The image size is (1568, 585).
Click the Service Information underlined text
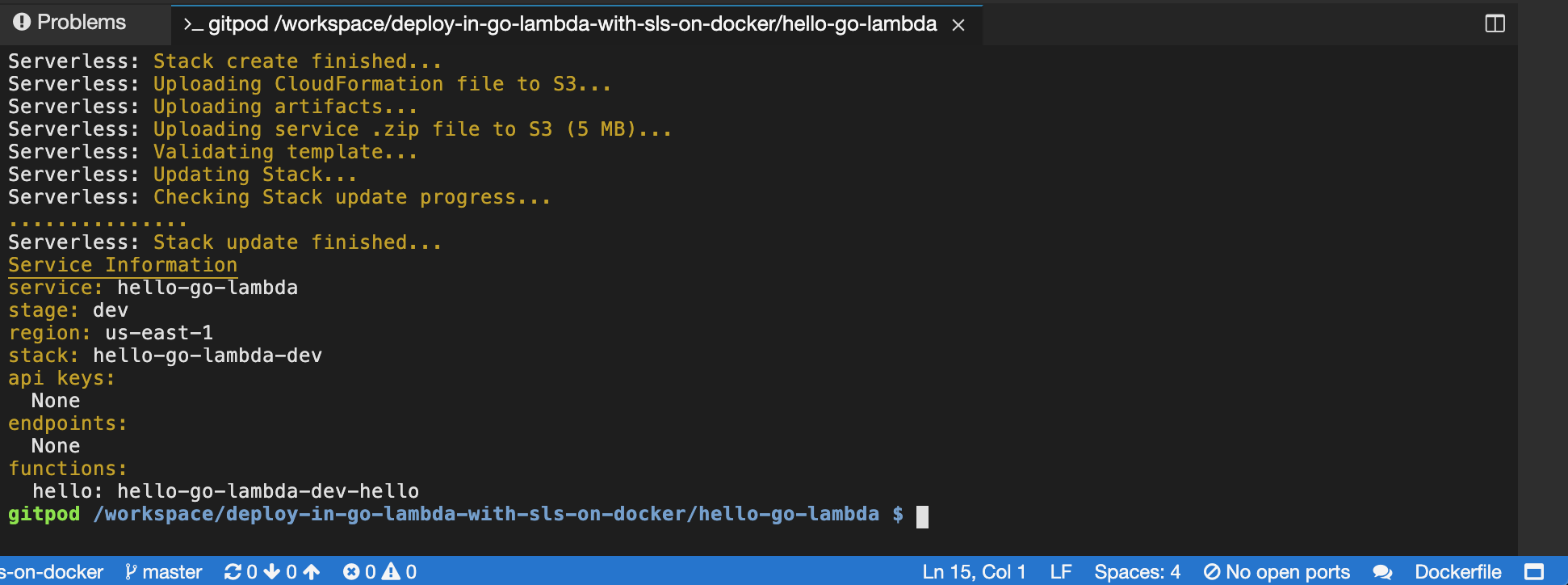122,264
